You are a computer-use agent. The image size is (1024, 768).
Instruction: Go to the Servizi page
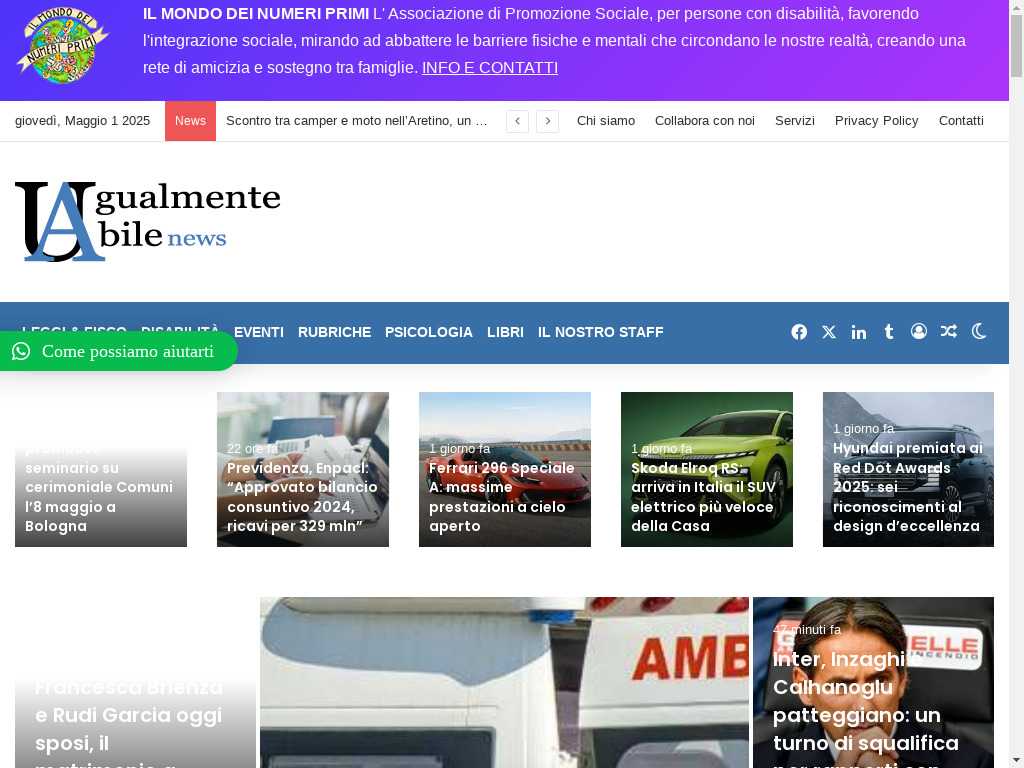click(795, 121)
